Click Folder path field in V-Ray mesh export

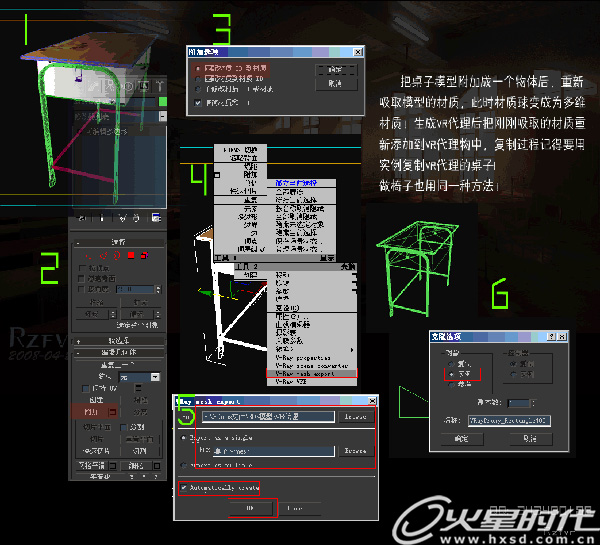269,417
